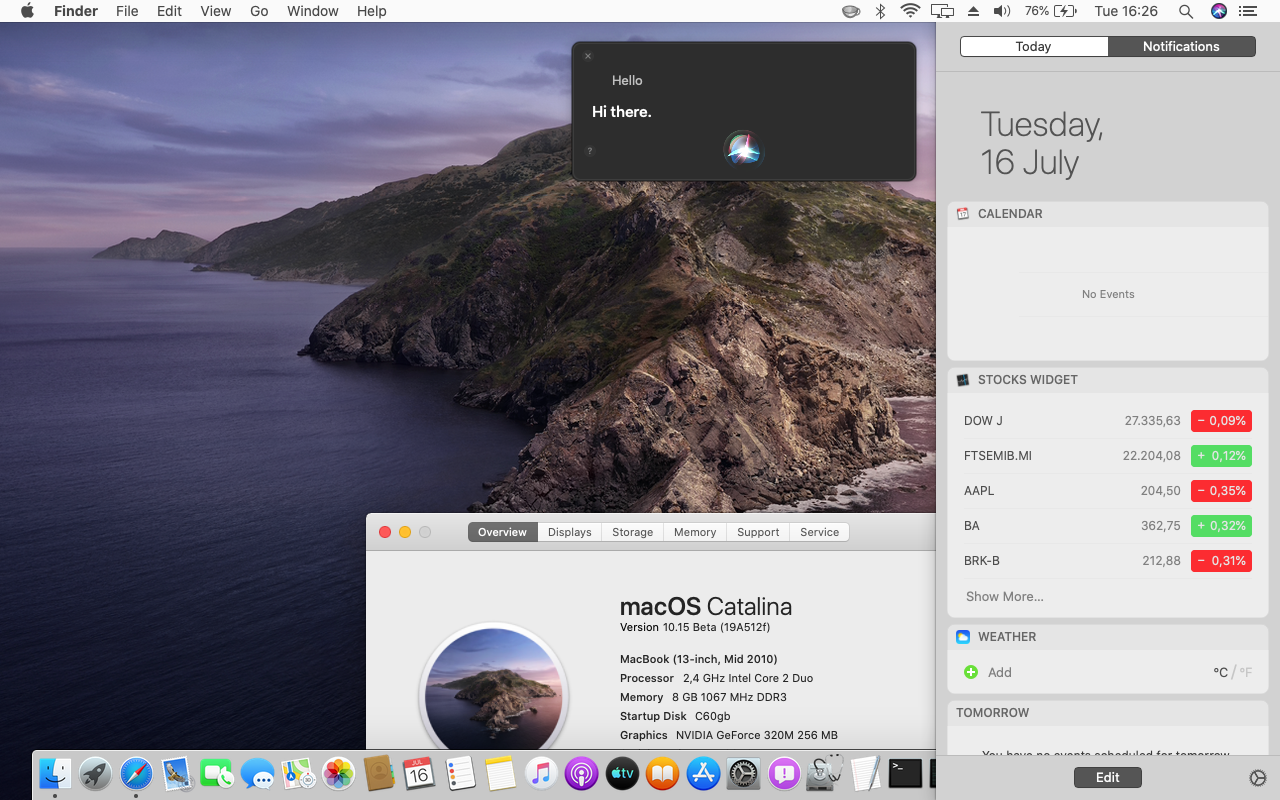Open Safari in the Dock
1280x800 pixels.
136,773
